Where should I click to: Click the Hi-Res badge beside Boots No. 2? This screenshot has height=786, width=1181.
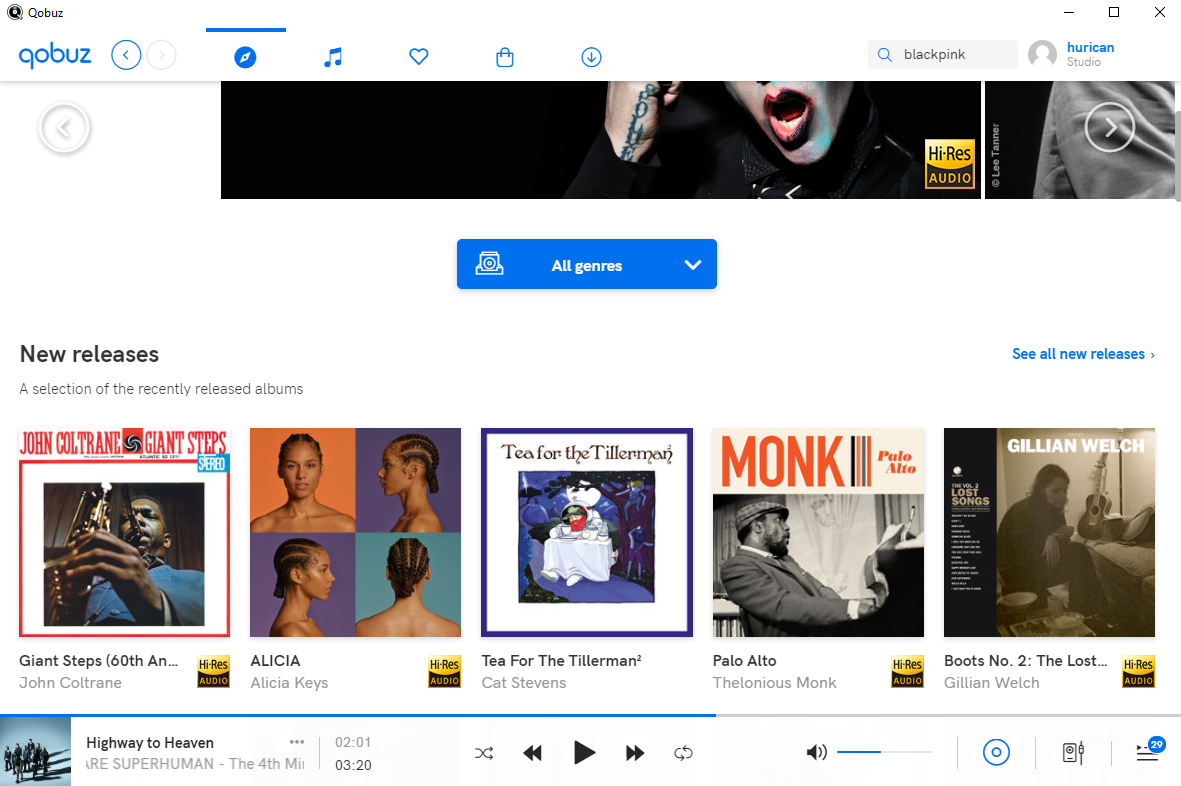point(1138,672)
